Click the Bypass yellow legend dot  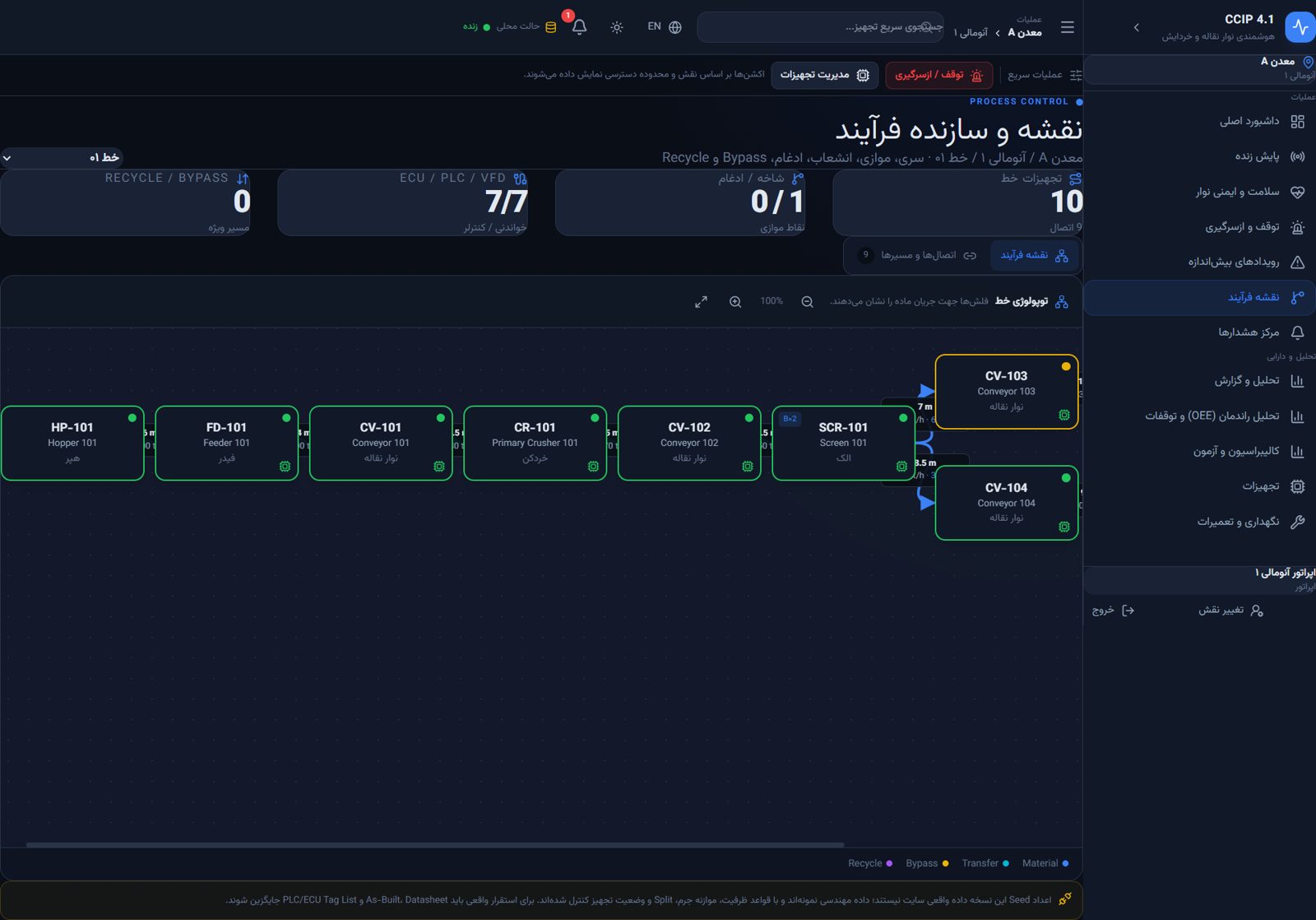(945, 863)
